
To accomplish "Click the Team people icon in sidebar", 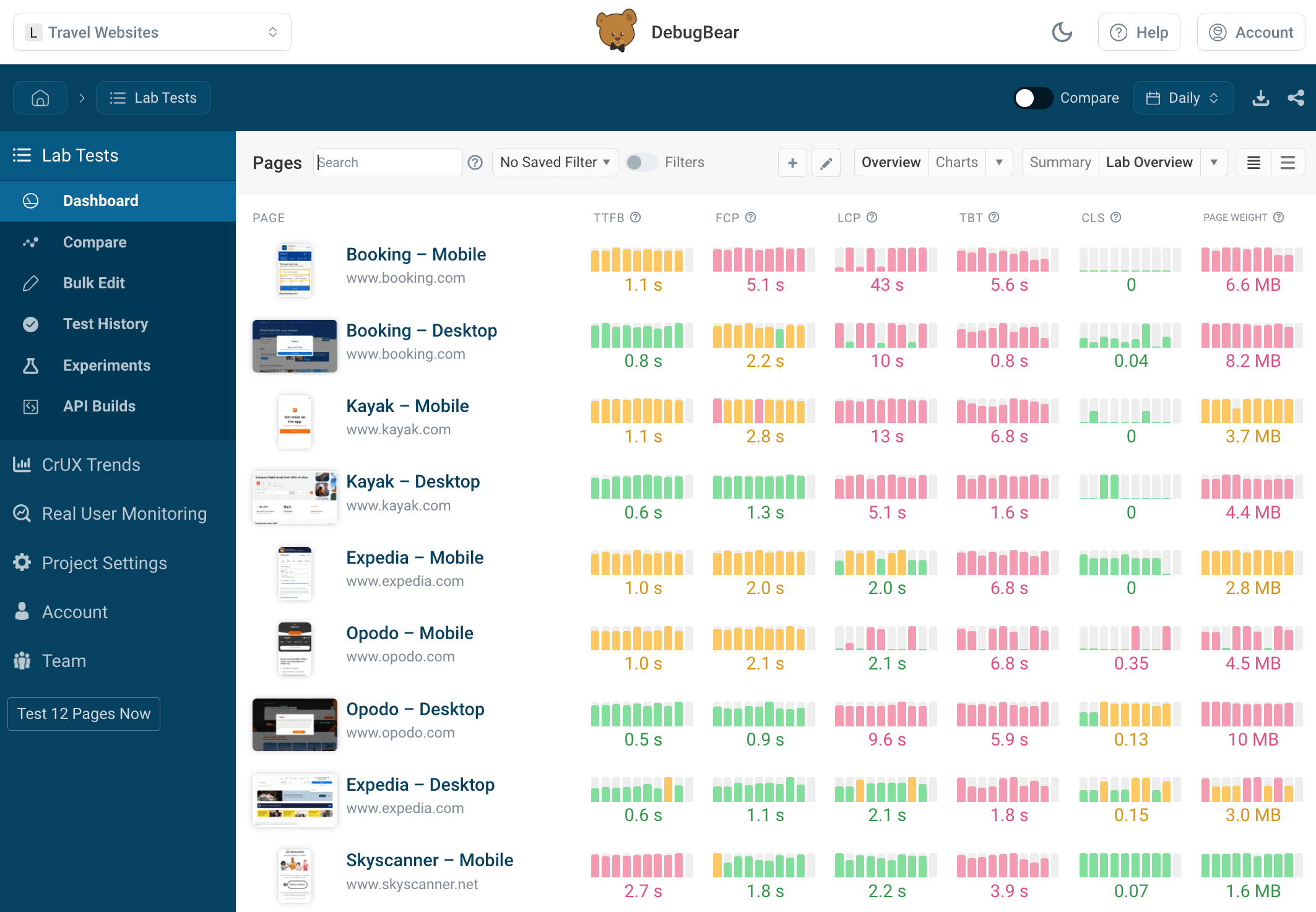I will [22, 660].
